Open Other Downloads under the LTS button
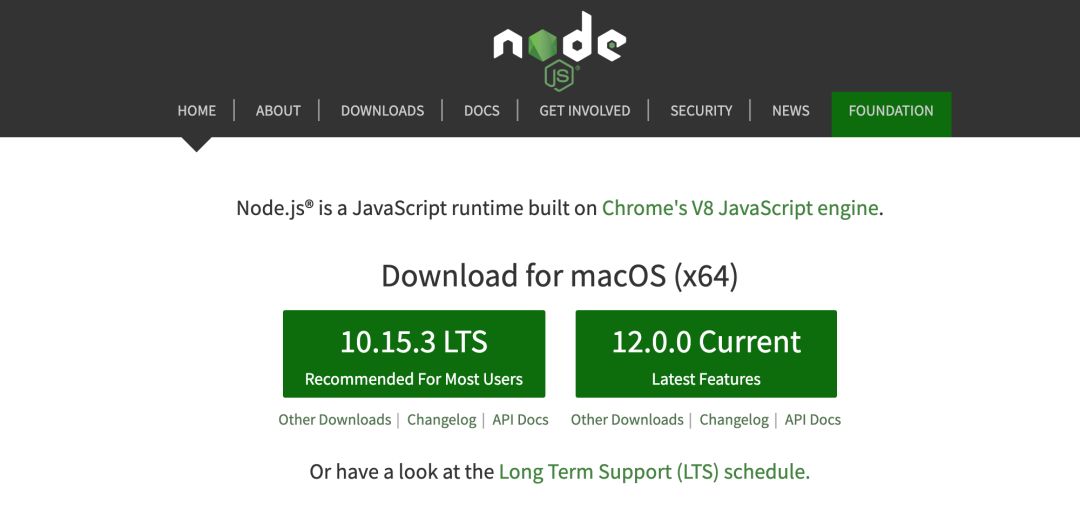This screenshot has width=1080, height=509. coord(335,419)
